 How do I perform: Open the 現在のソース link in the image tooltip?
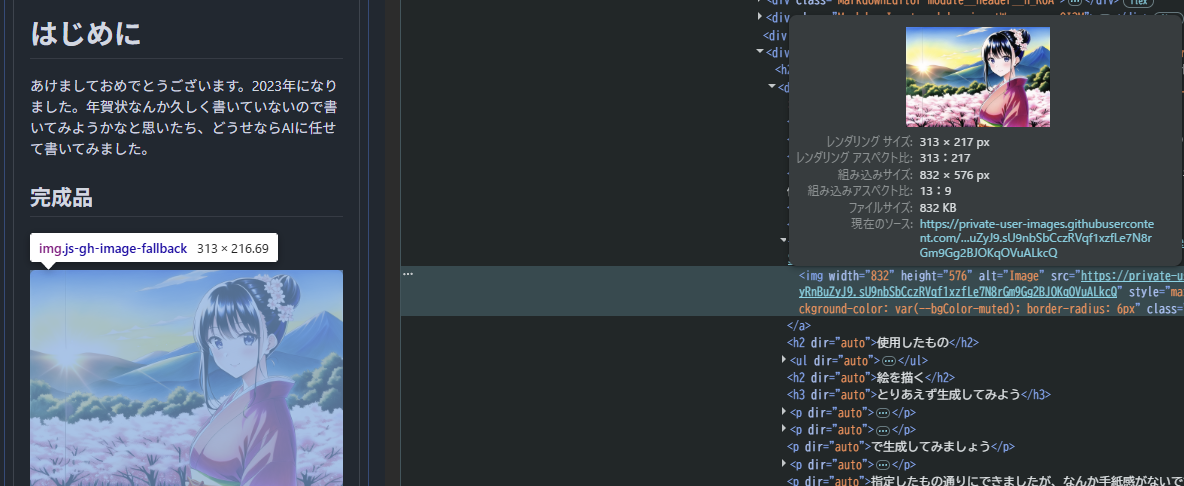1036,238
